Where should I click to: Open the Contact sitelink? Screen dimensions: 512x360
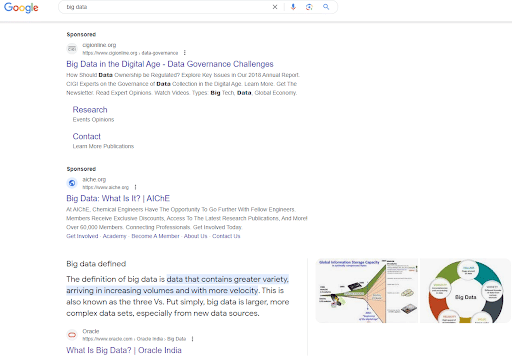tap(87, 136)
